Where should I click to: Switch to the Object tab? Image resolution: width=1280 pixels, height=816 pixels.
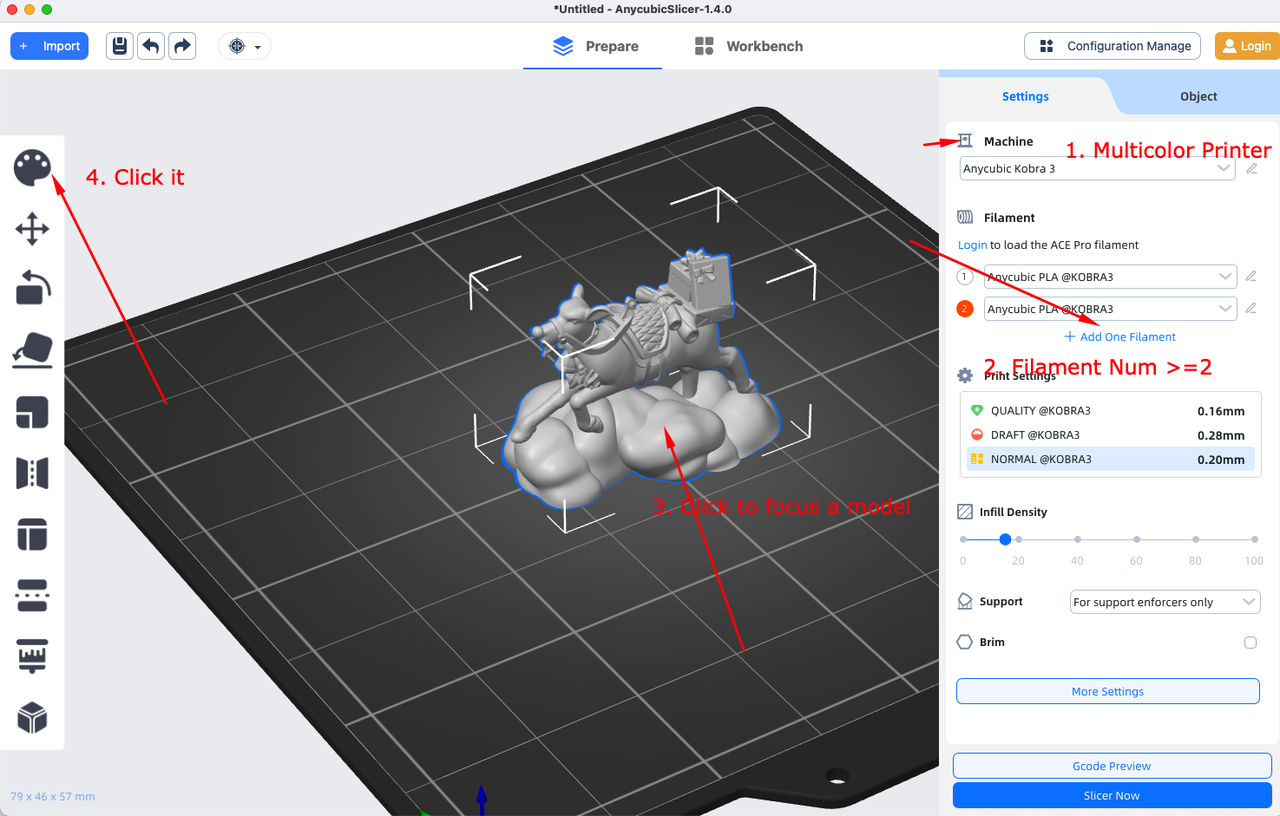point(1198,96)
